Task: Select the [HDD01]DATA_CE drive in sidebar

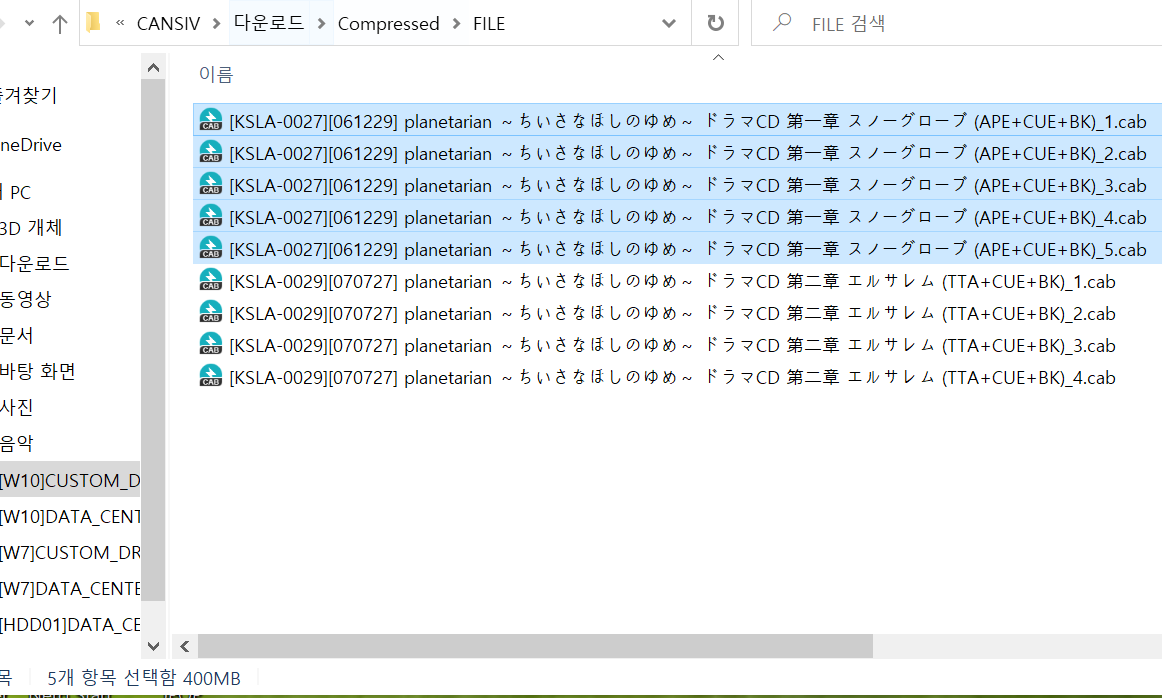Action: coord(70,625)
